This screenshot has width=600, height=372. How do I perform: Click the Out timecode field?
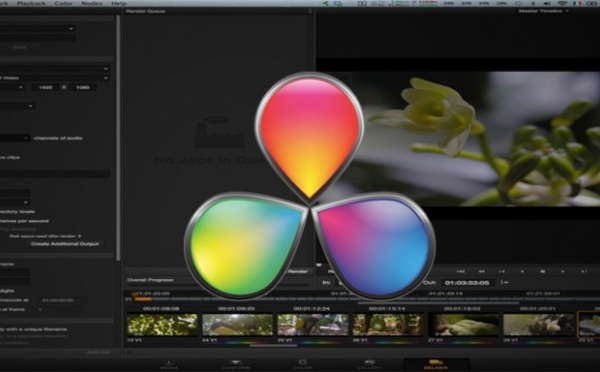(x=467, y=282)
